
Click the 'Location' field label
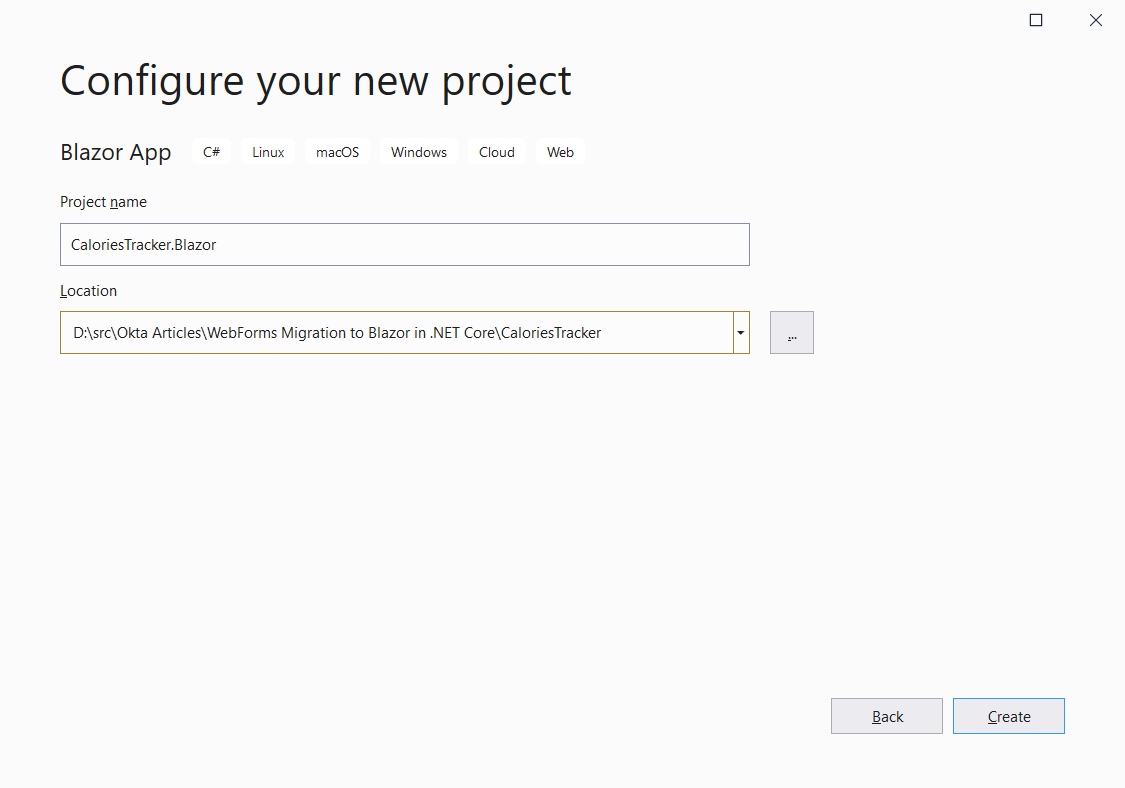coord(88,291)
